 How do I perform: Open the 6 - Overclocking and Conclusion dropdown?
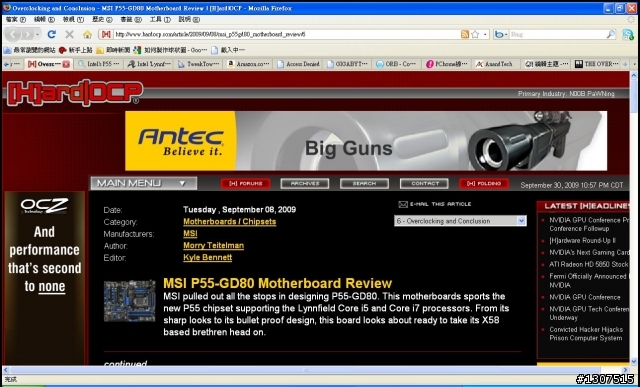[460, 221]
